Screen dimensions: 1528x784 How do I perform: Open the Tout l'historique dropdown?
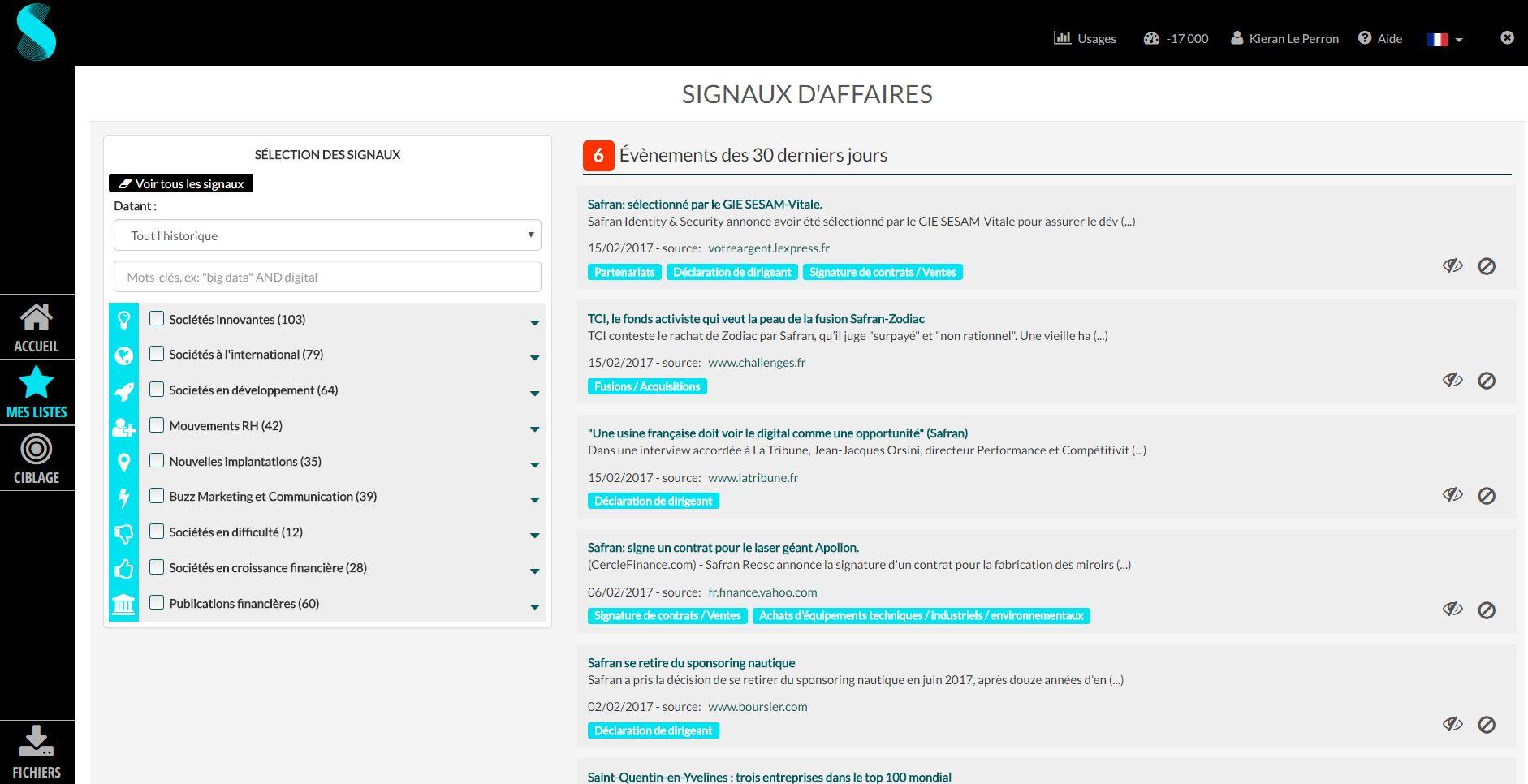click(x=327, y=235)
